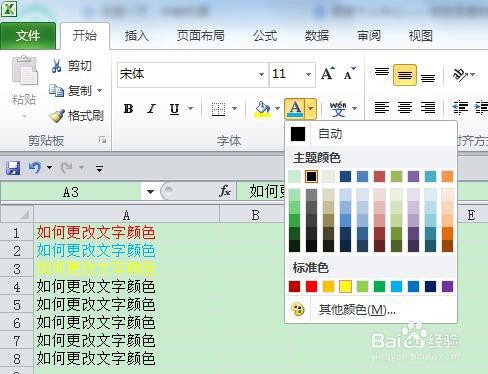Viewport: 488px width, 374px height.
Task: Open the font size dropdown
Action: [x=308, y=74]
